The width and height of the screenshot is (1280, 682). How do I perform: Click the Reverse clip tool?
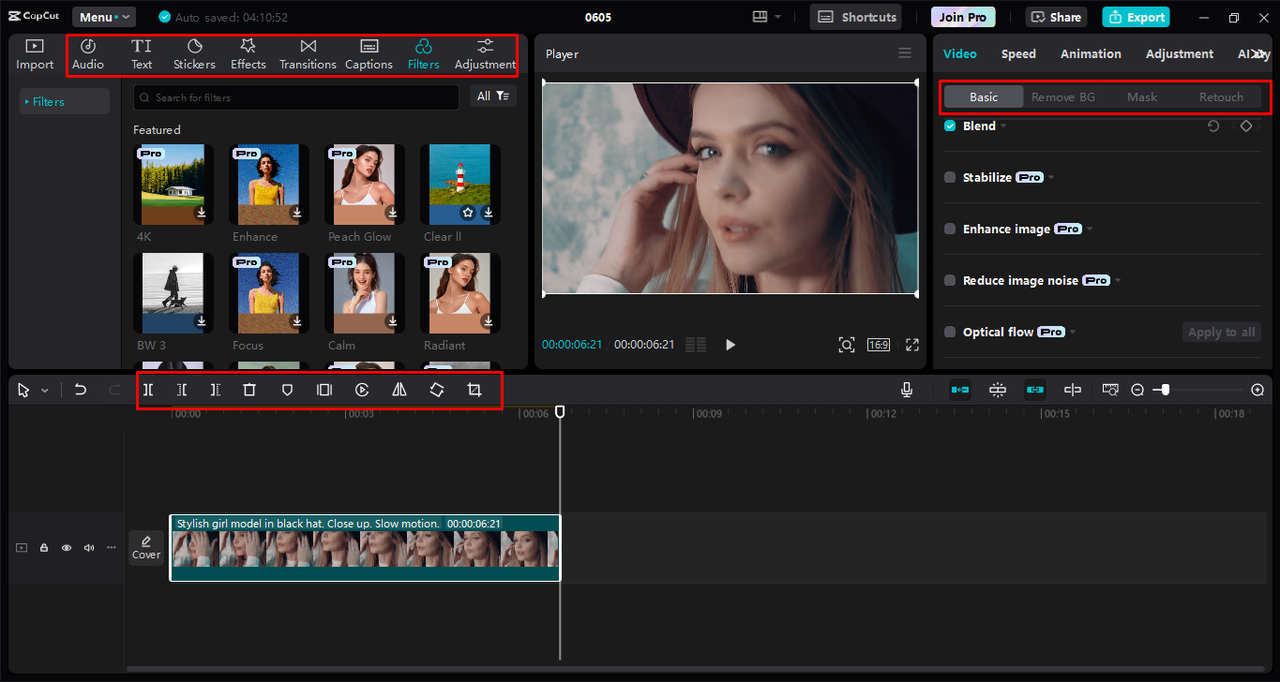tap(362, 390)
